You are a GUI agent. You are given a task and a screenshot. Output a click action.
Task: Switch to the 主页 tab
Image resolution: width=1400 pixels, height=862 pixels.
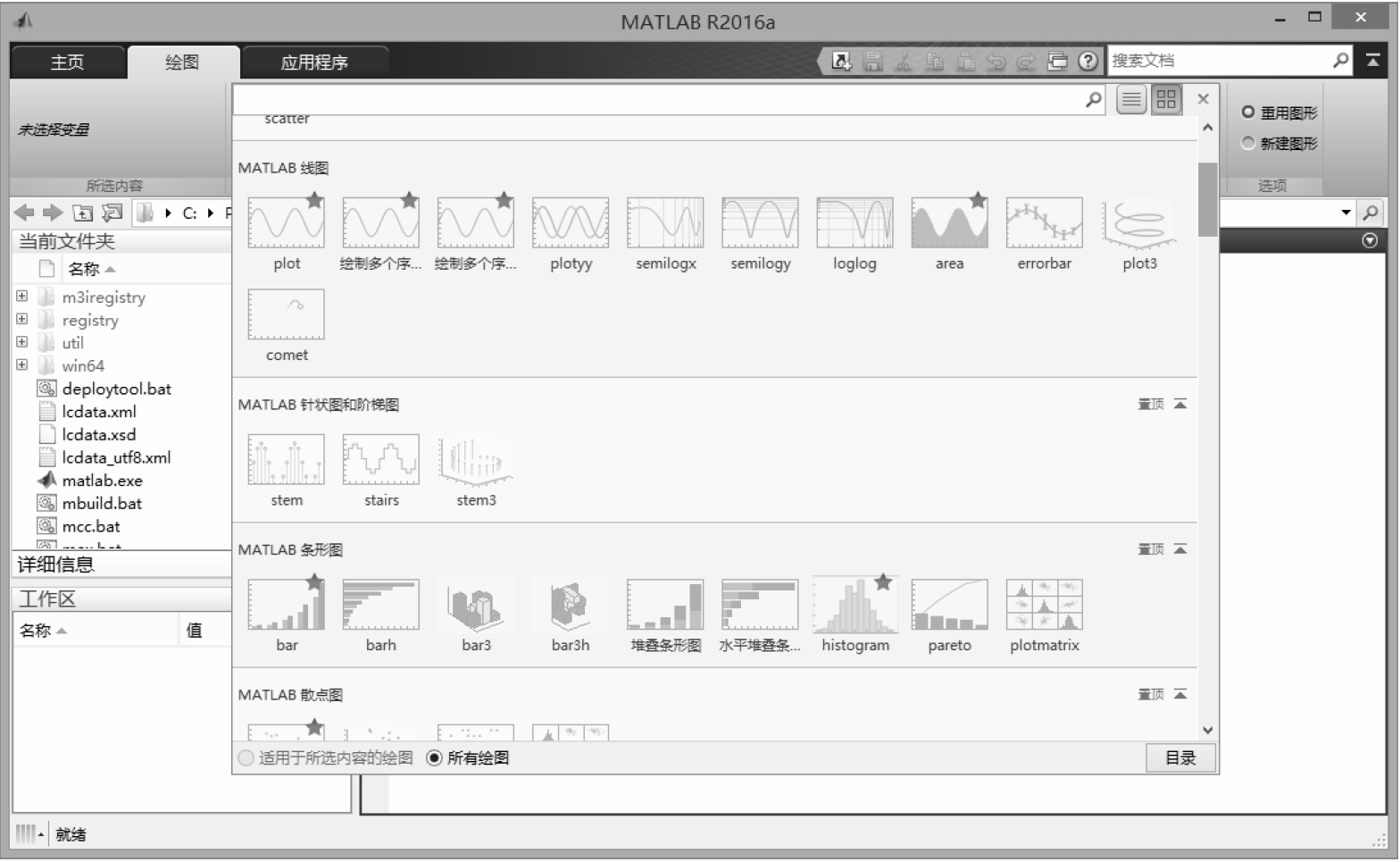pos(67,63)
